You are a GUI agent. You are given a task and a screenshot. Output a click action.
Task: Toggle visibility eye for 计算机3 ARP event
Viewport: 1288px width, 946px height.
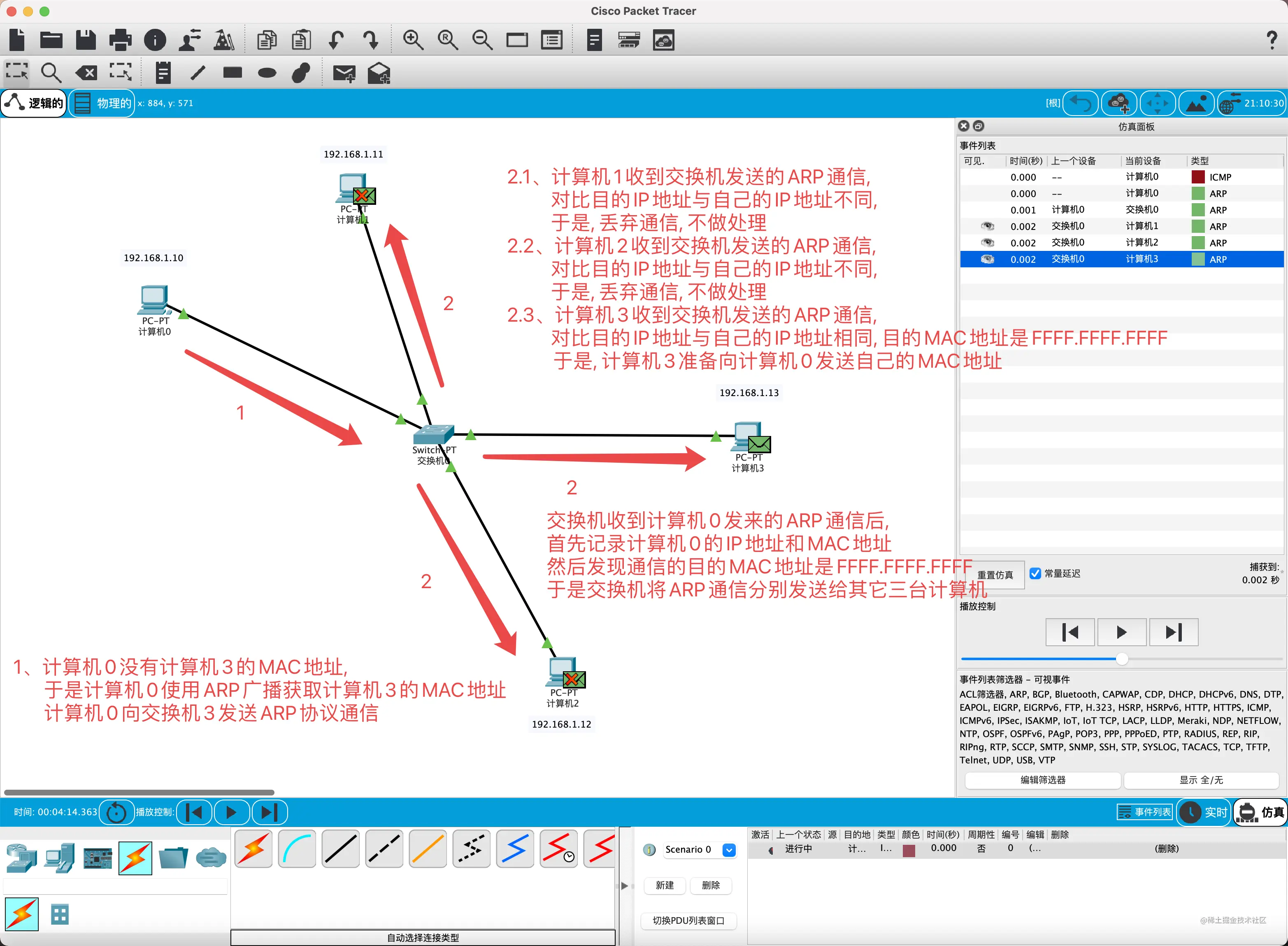(x=987, y=259)
